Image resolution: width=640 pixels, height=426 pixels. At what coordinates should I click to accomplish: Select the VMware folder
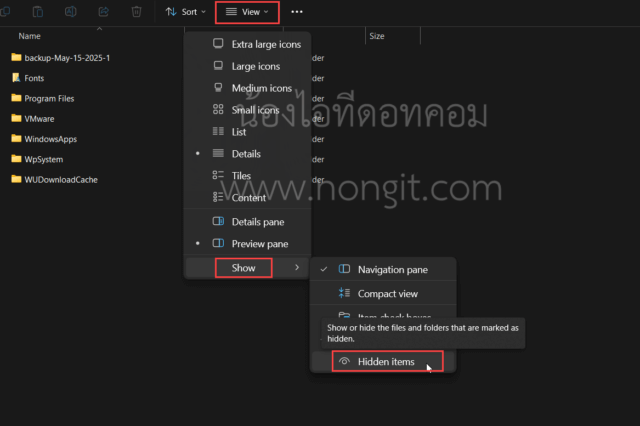[33, 119]
